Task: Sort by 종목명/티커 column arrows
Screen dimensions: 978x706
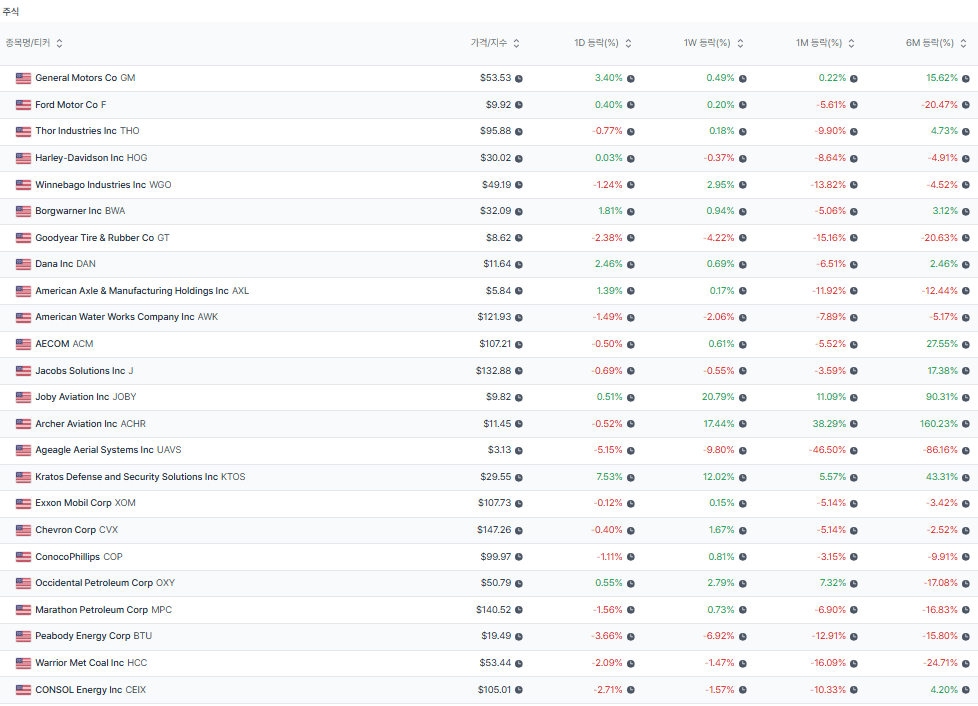Action: click(x=59, y=43)
